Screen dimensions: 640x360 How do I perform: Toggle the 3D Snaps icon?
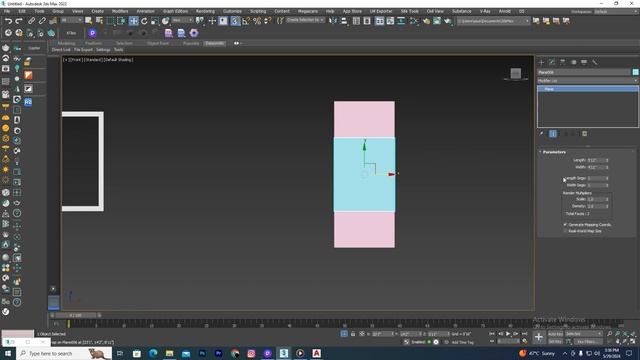point(235,21)
